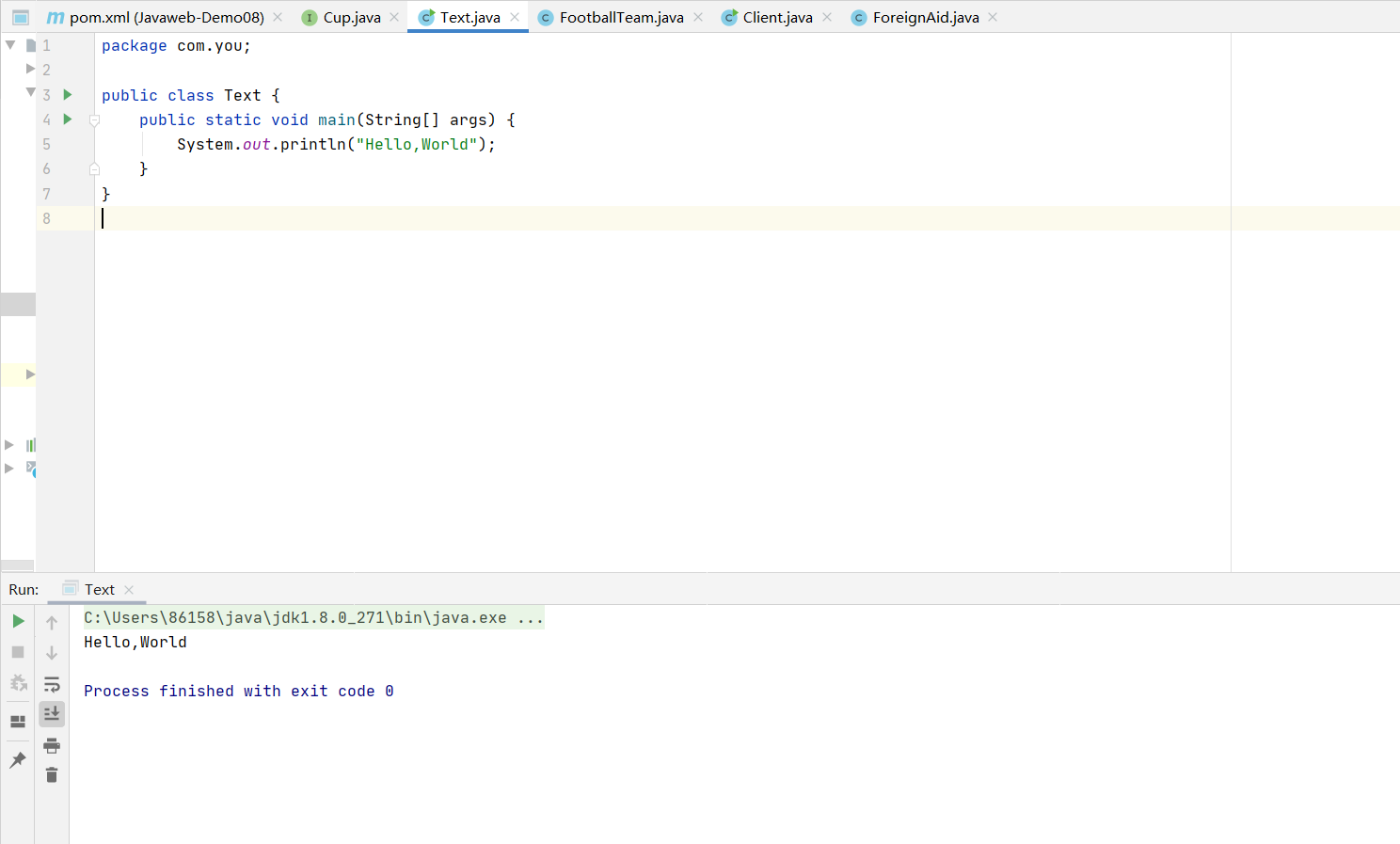1400x844 pixels.
Task: Click the Up stack trace arrow
Action: [52, 622]
